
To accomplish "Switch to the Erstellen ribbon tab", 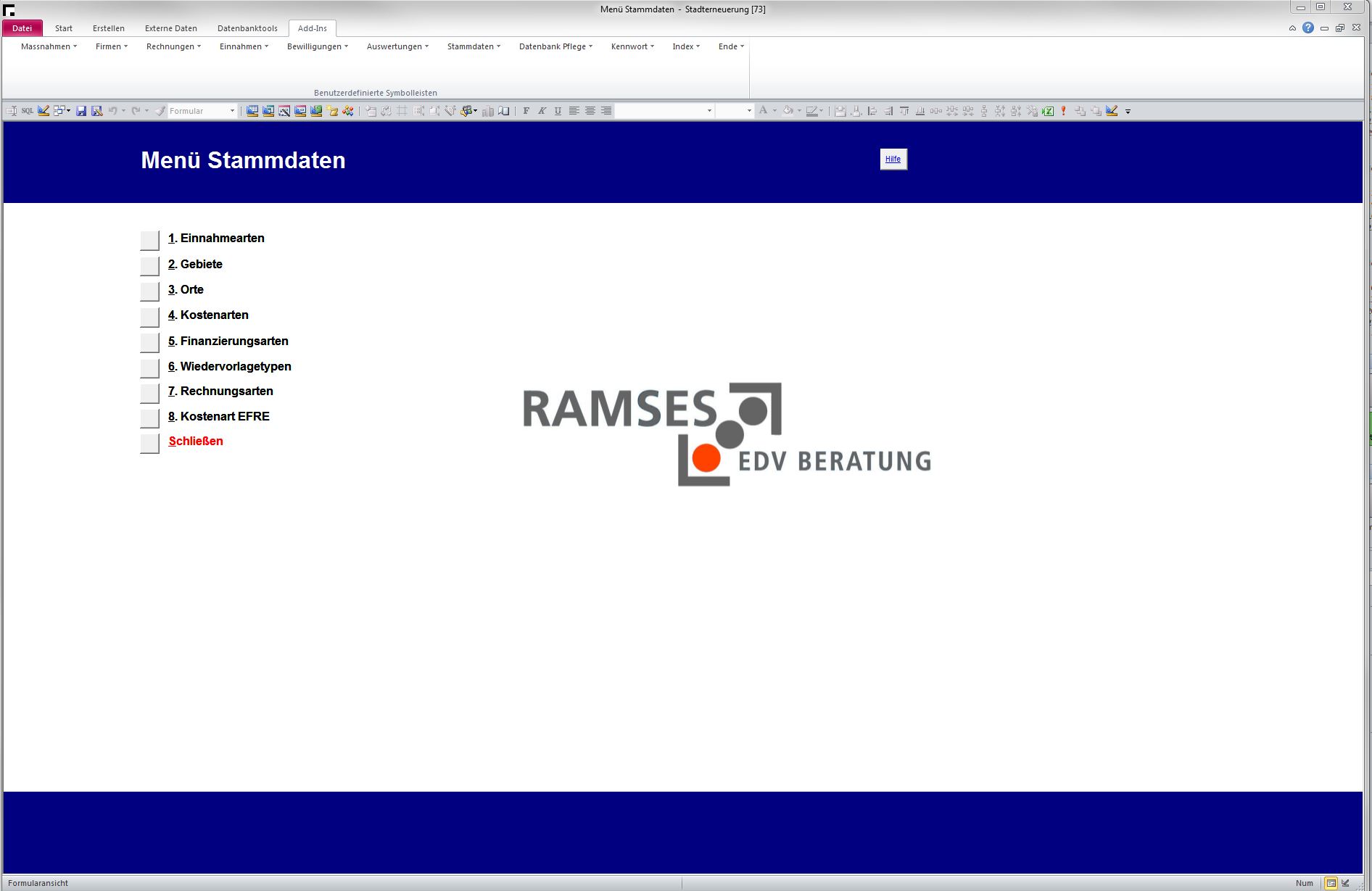I will [x=109, y=28].
